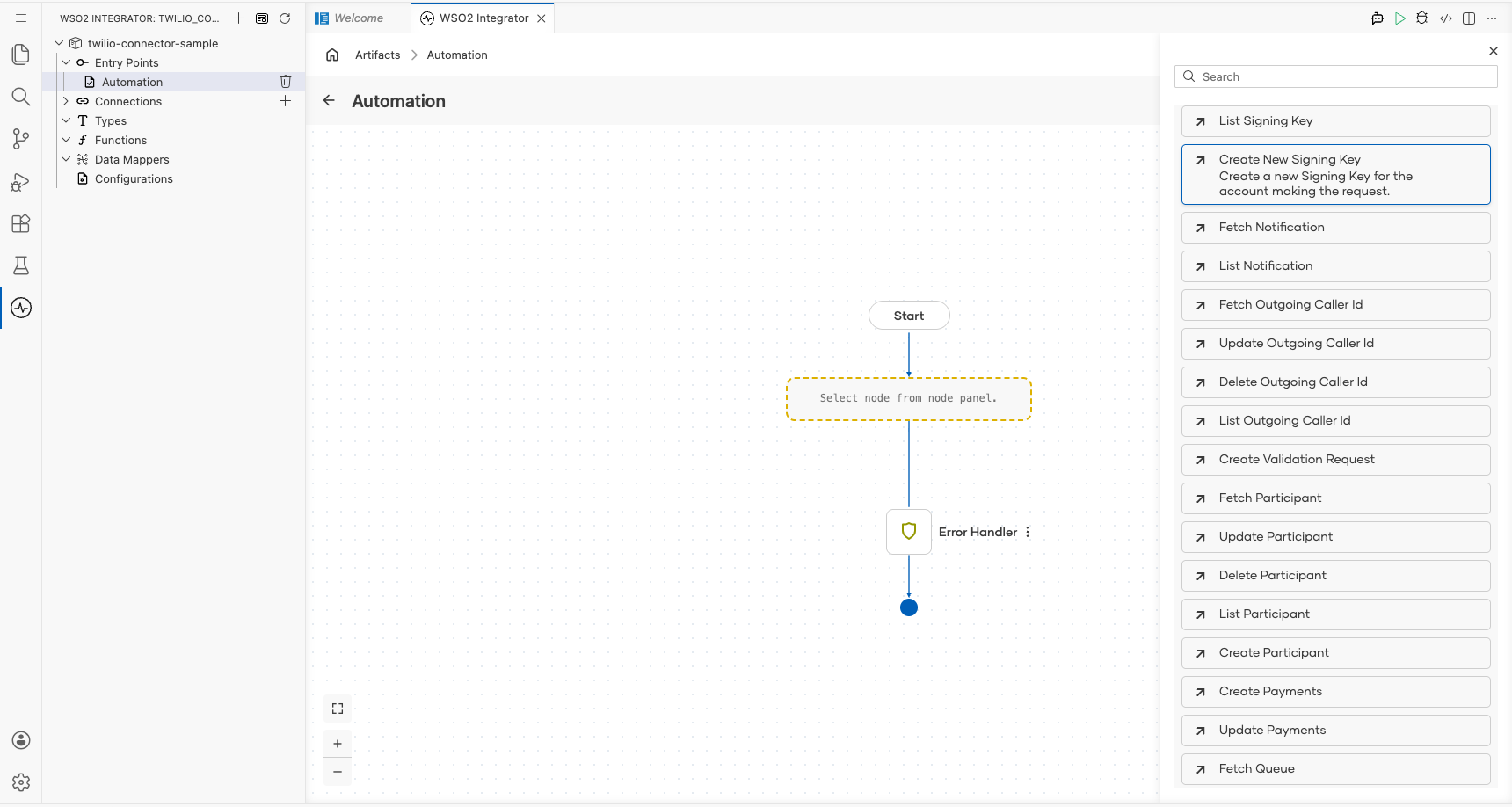Delete the Automation entry point

click(x=286, y=82)
